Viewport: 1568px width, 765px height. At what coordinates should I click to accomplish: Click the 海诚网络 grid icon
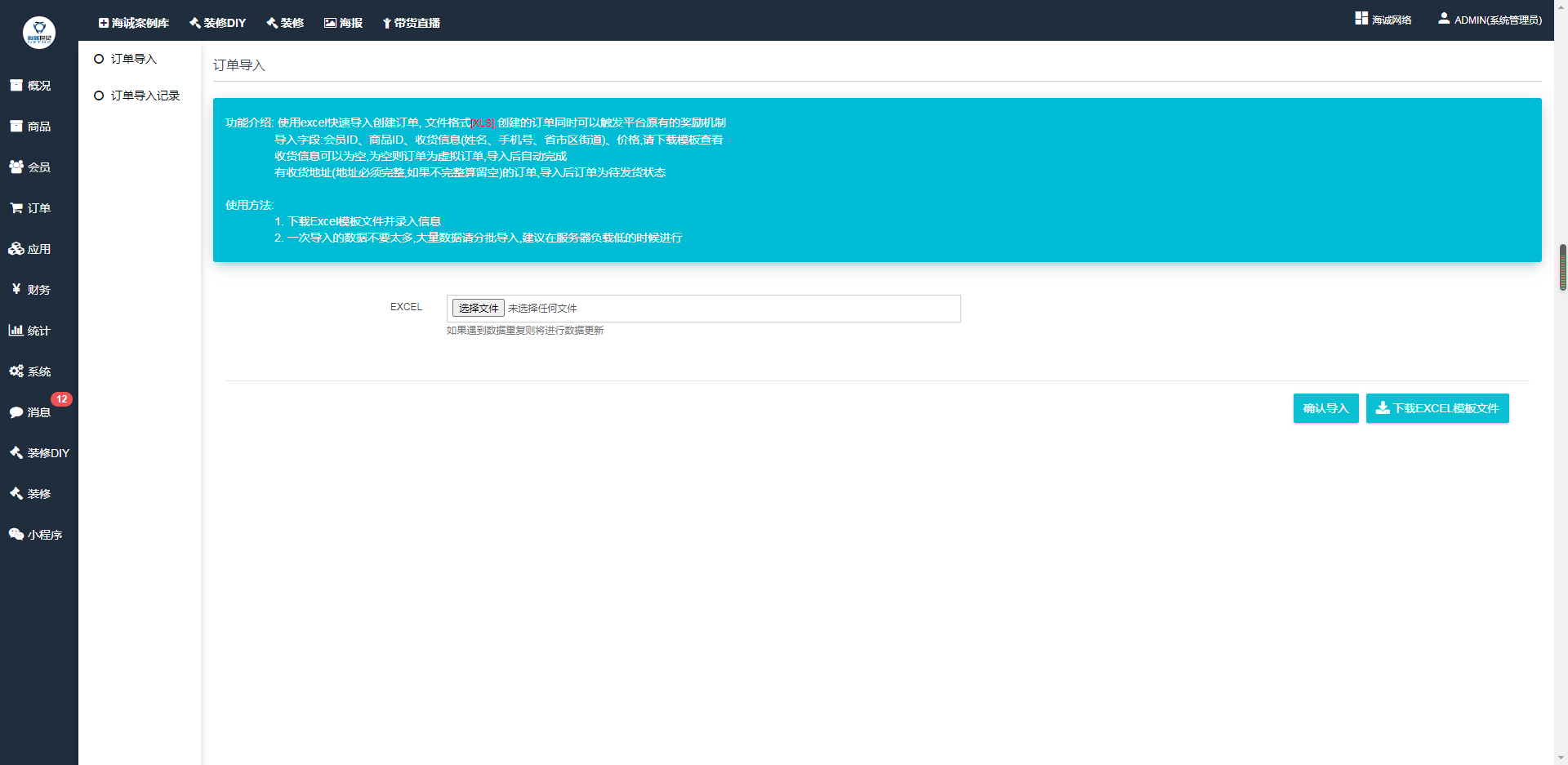pyautogui.click(x=1361, y=18)
